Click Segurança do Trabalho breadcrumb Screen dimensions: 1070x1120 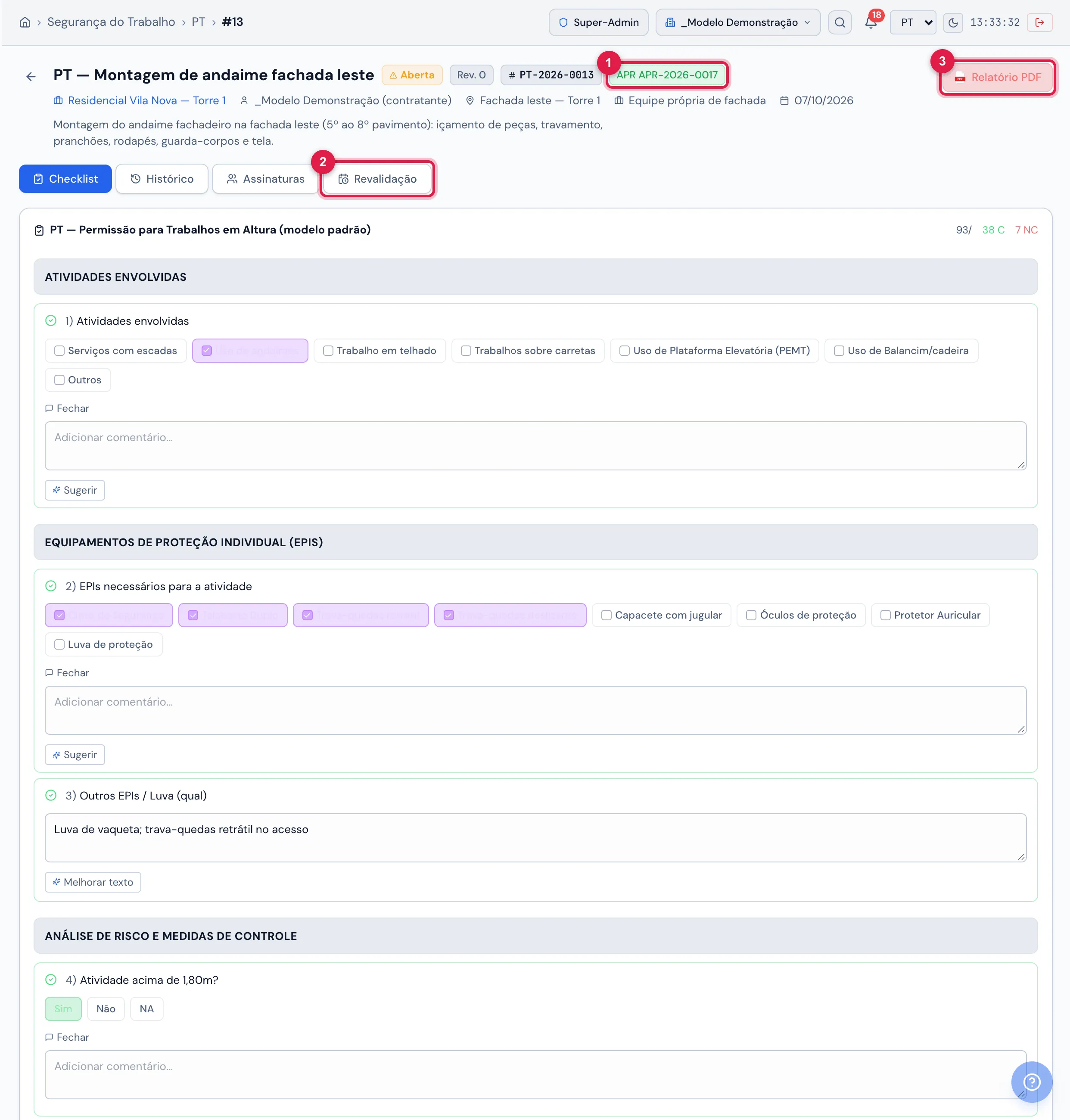click(111, 22)
